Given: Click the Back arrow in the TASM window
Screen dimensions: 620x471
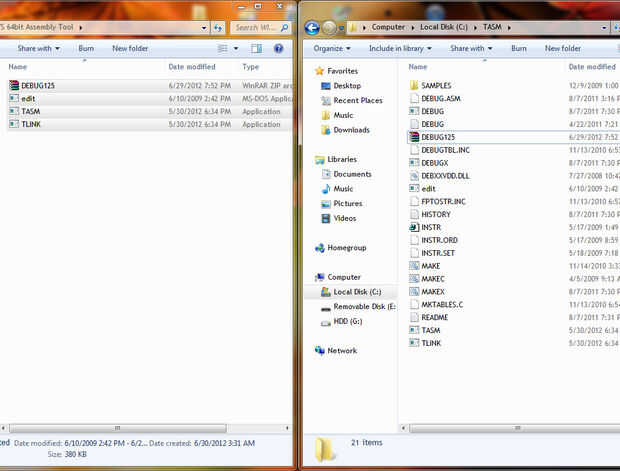Looking at the screenshot, I should point(312,28).
